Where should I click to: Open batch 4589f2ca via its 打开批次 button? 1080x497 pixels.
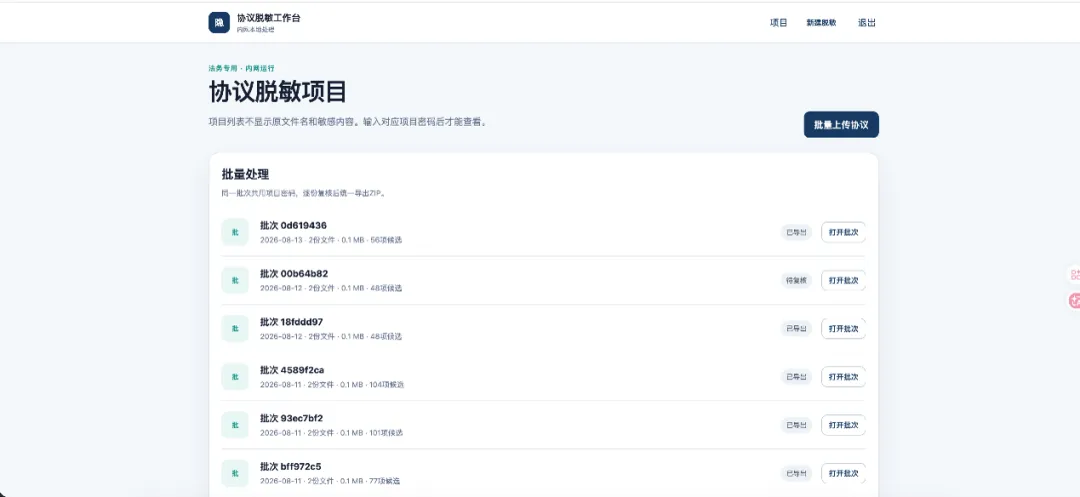click(x=843, y=377)
